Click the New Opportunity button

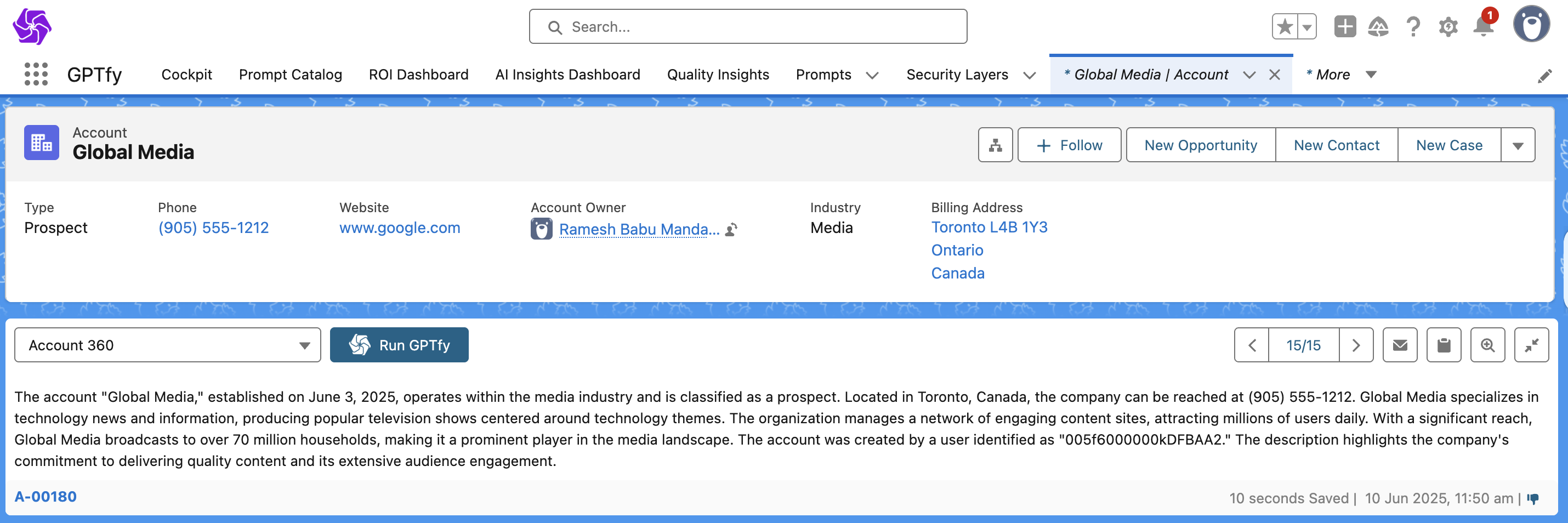click(x=1200, y=145)
